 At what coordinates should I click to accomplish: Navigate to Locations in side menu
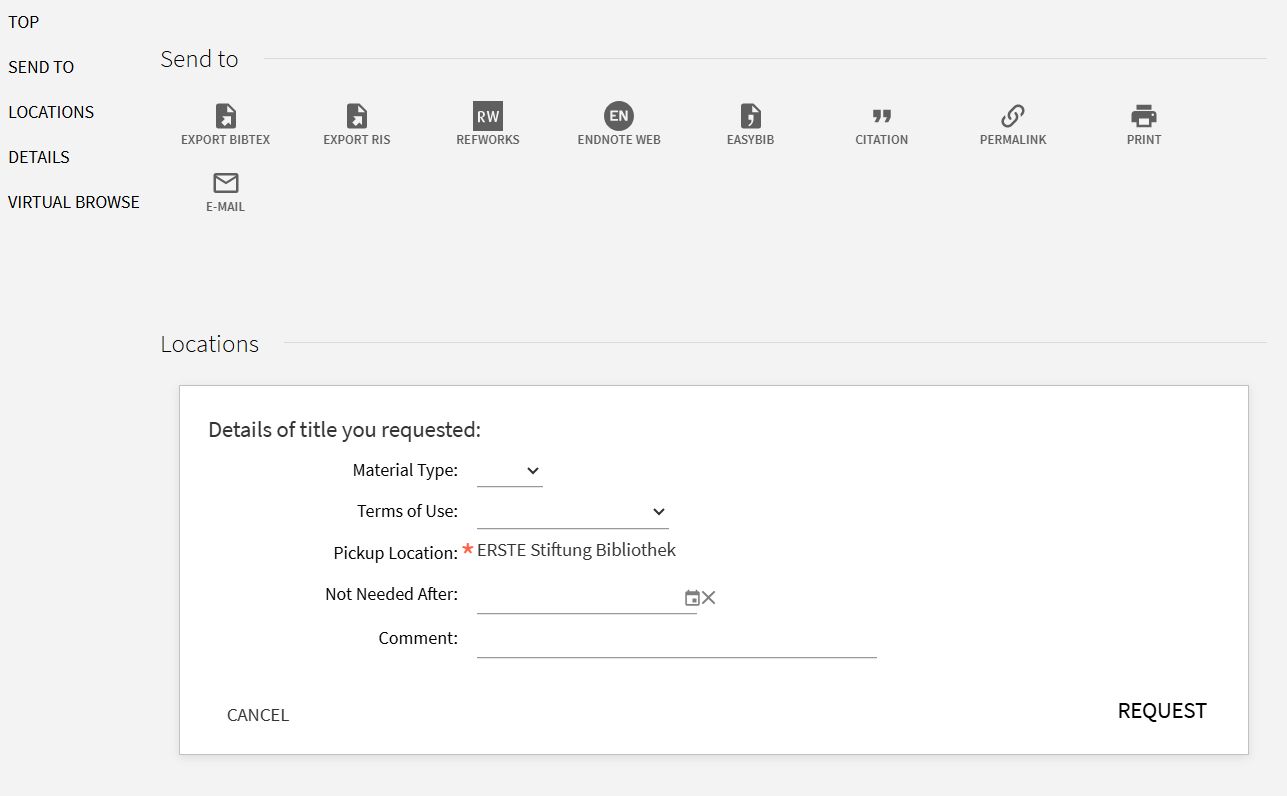click(x=51, y=112)
